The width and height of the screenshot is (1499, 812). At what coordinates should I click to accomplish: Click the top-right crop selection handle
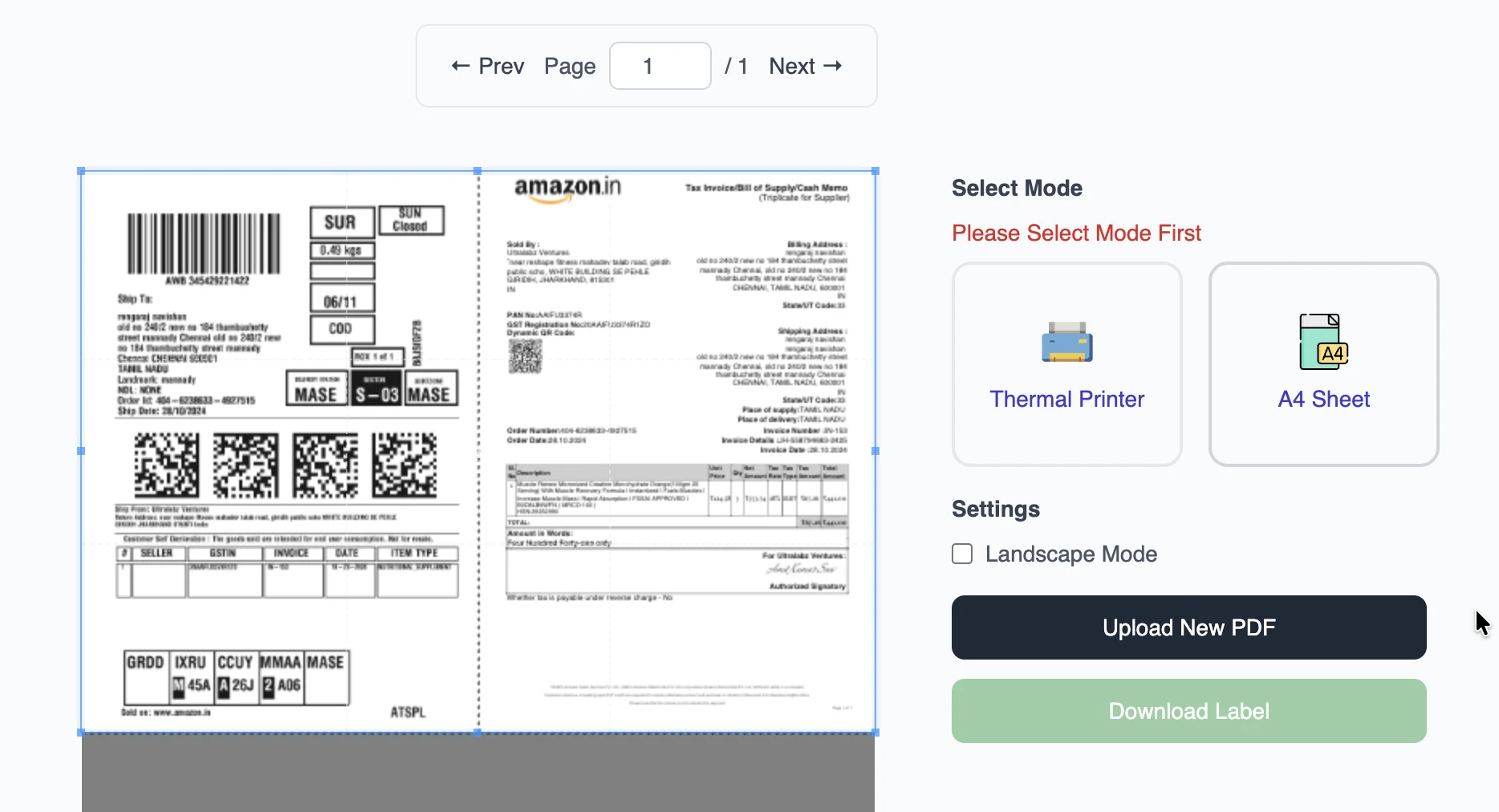(x=874, y=170)
